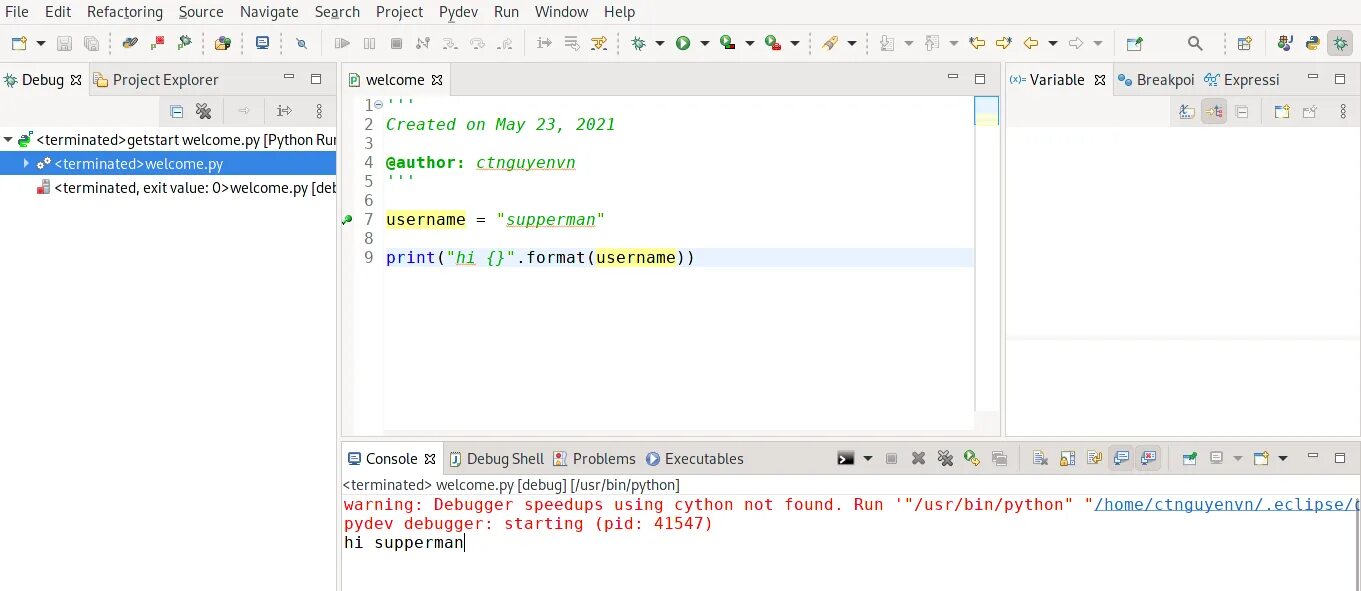Click the Coverage launch icon

[x=728, y=43]
